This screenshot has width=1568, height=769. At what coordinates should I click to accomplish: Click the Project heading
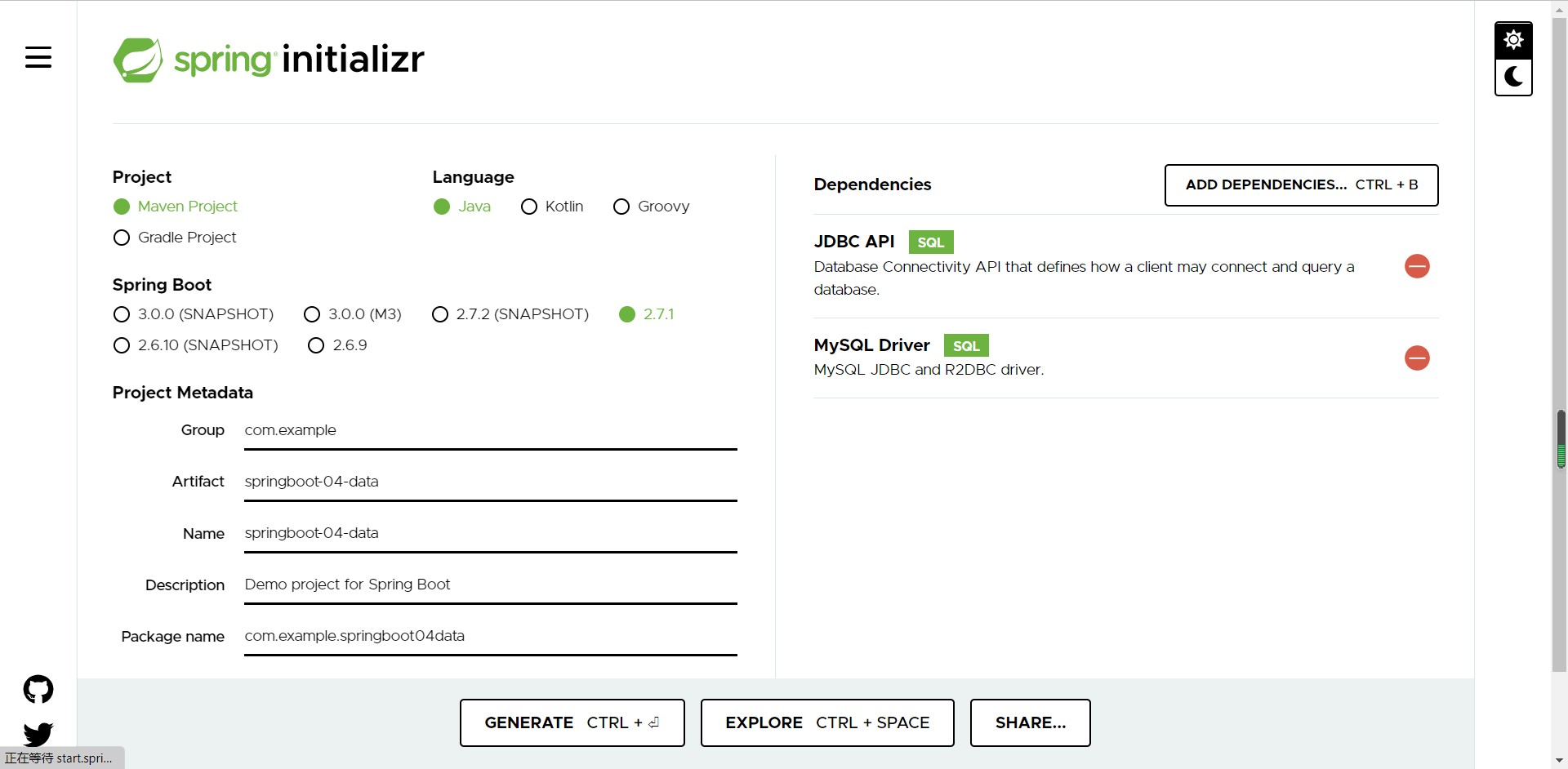pos(142,177)
